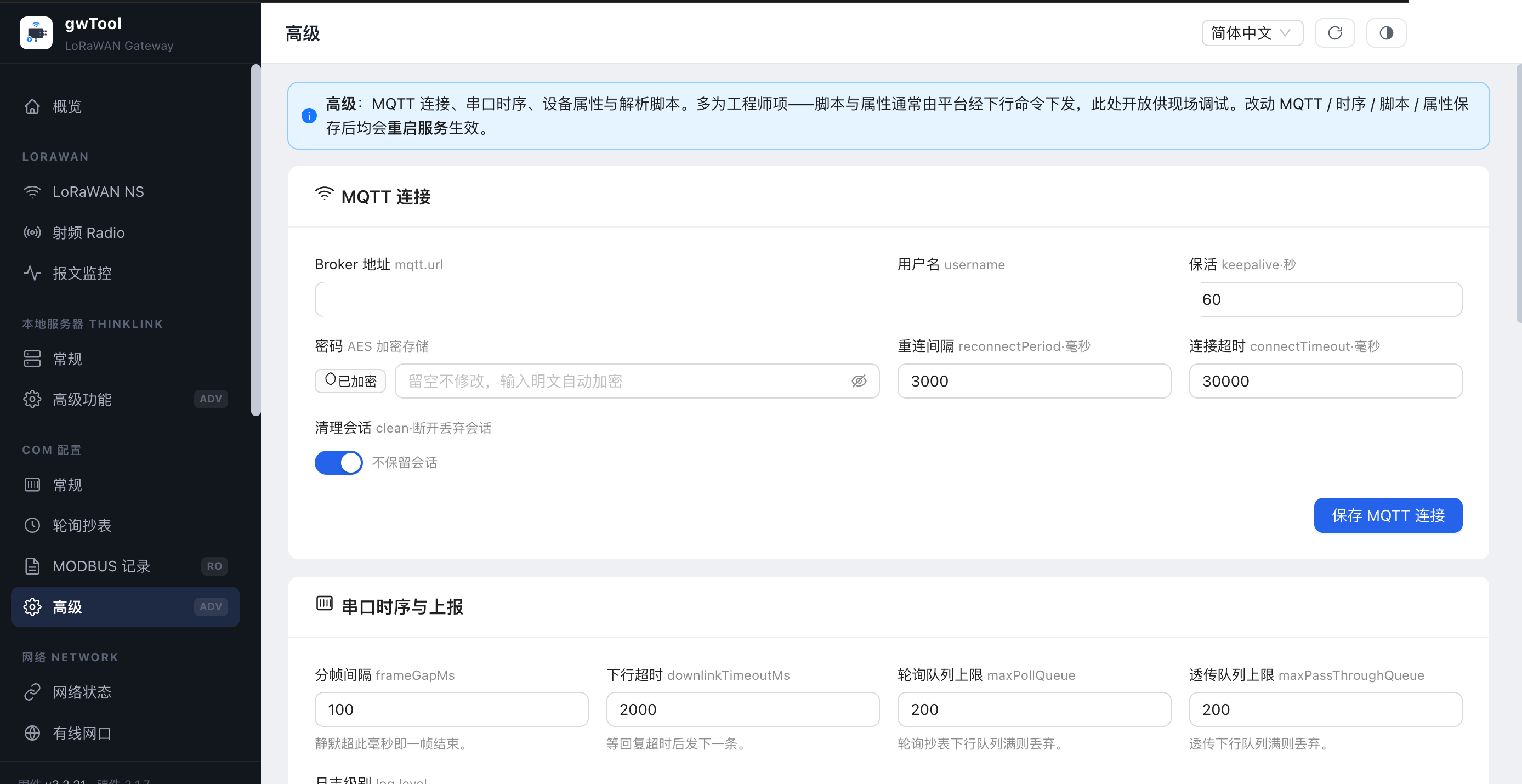The width and height of the screenshot is (1522, 784).
Task: Toggle password visibility eye icon
Action: click(859, 381)
